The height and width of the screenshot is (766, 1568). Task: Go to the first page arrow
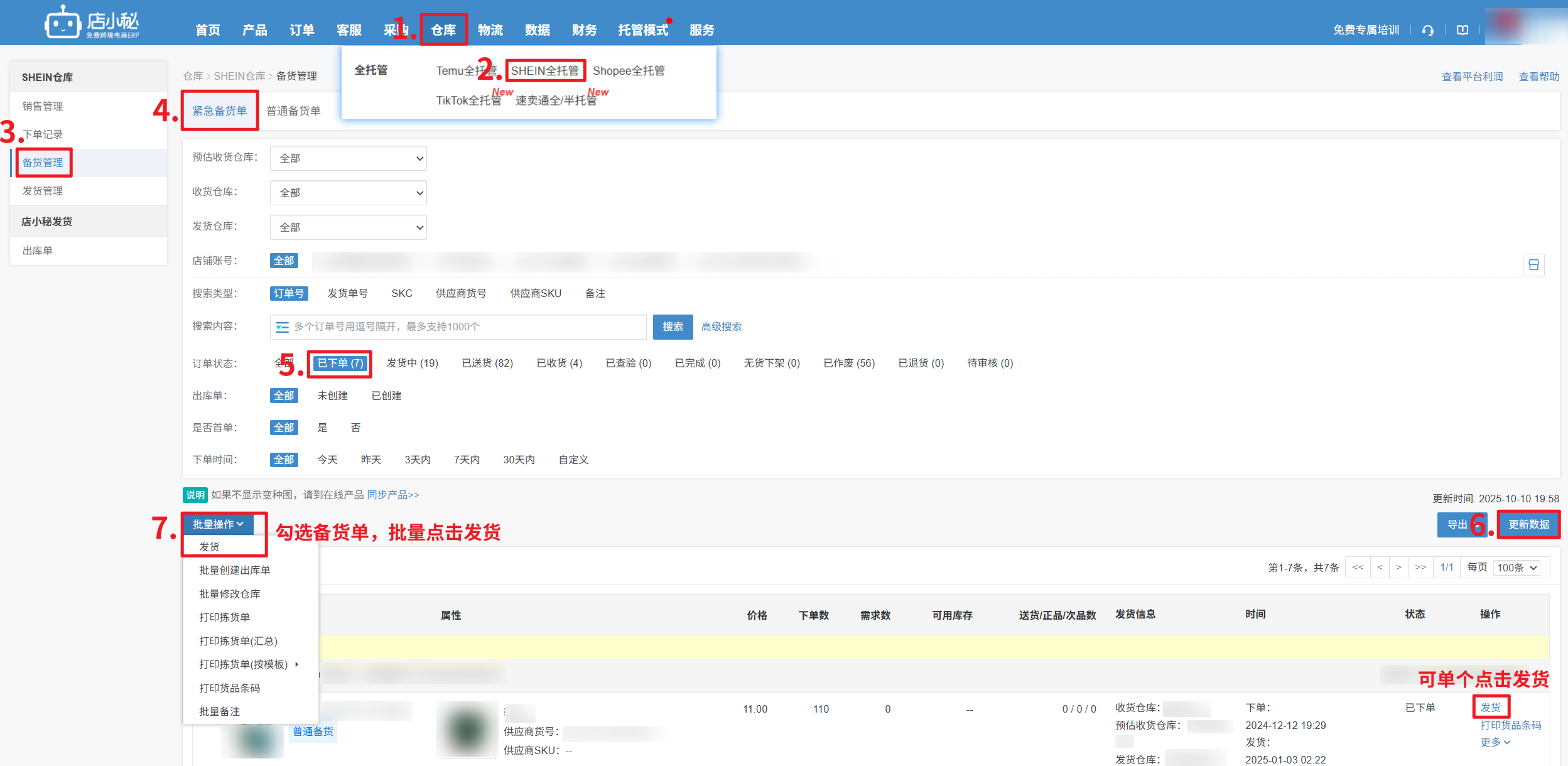coord(1358,568)
